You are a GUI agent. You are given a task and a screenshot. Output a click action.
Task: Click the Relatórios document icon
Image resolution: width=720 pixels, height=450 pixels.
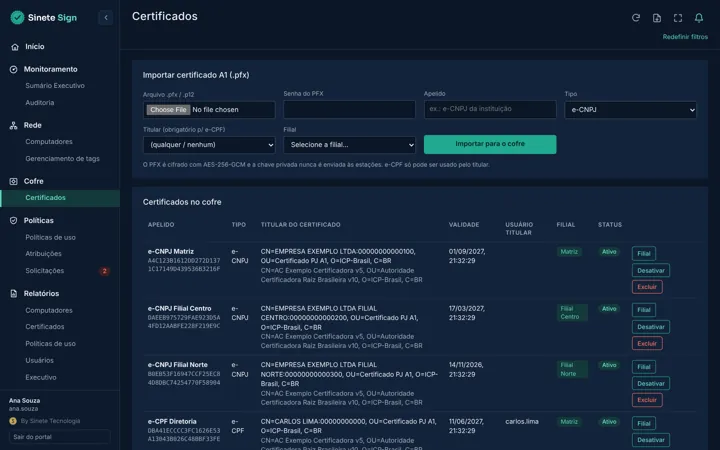(13, 293)
